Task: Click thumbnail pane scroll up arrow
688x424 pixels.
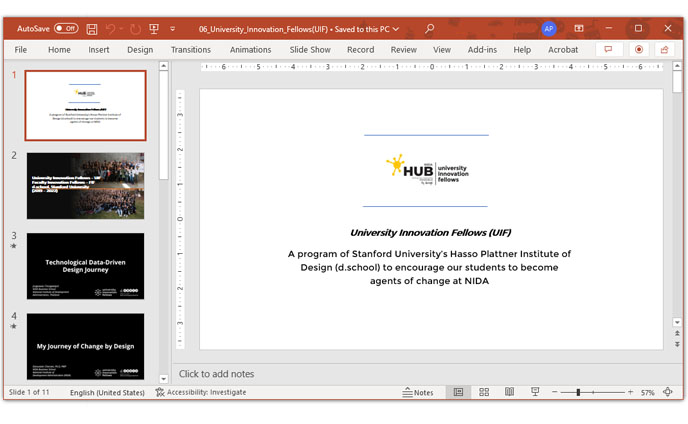Action: pos(164,66)
